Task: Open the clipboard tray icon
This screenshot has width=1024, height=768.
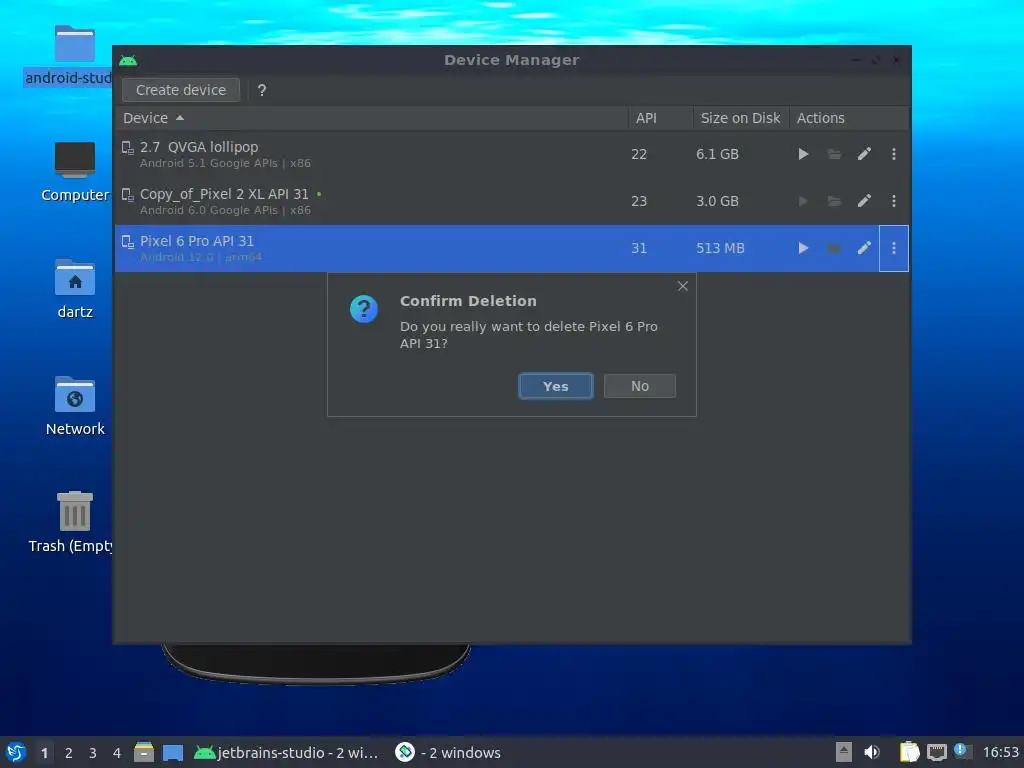Action: 909,752
